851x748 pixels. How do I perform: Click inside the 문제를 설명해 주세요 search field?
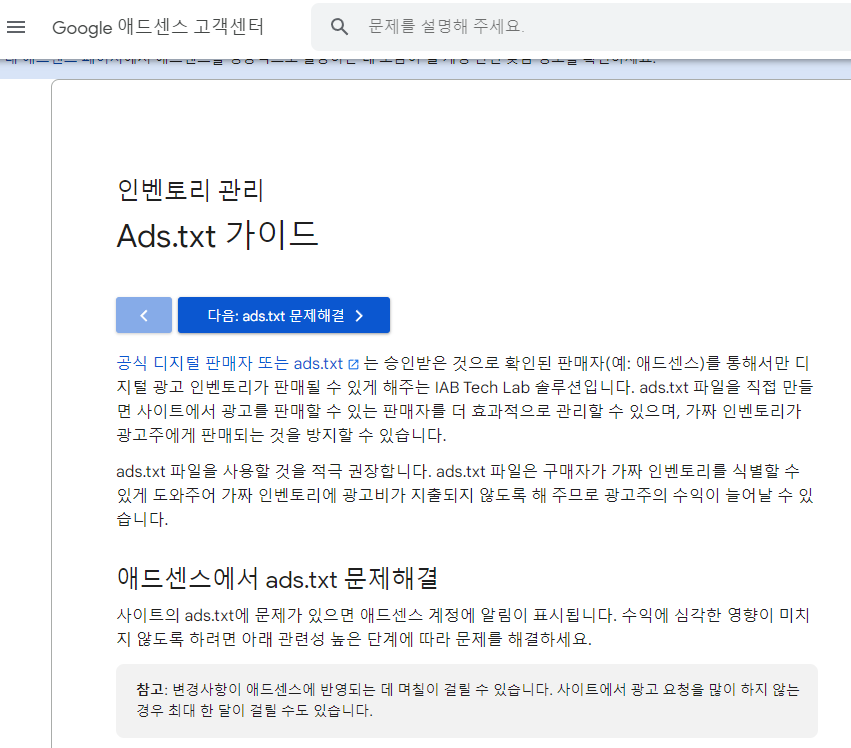(500, 27)
